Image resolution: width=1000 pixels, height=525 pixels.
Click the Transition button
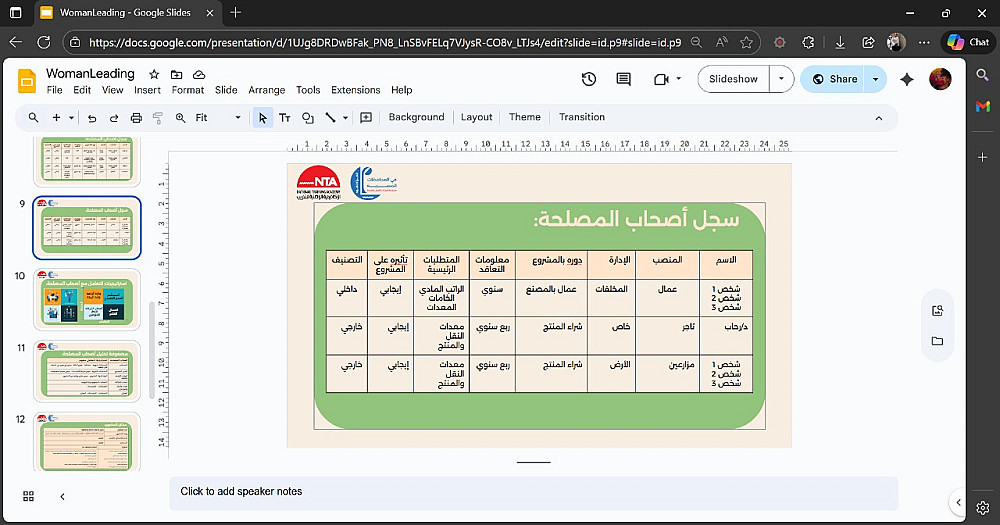[582, 117]
